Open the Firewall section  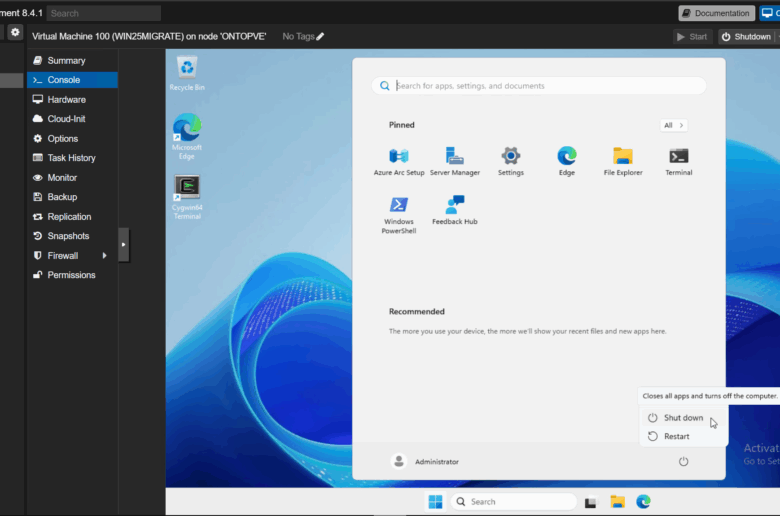point(63,255)
